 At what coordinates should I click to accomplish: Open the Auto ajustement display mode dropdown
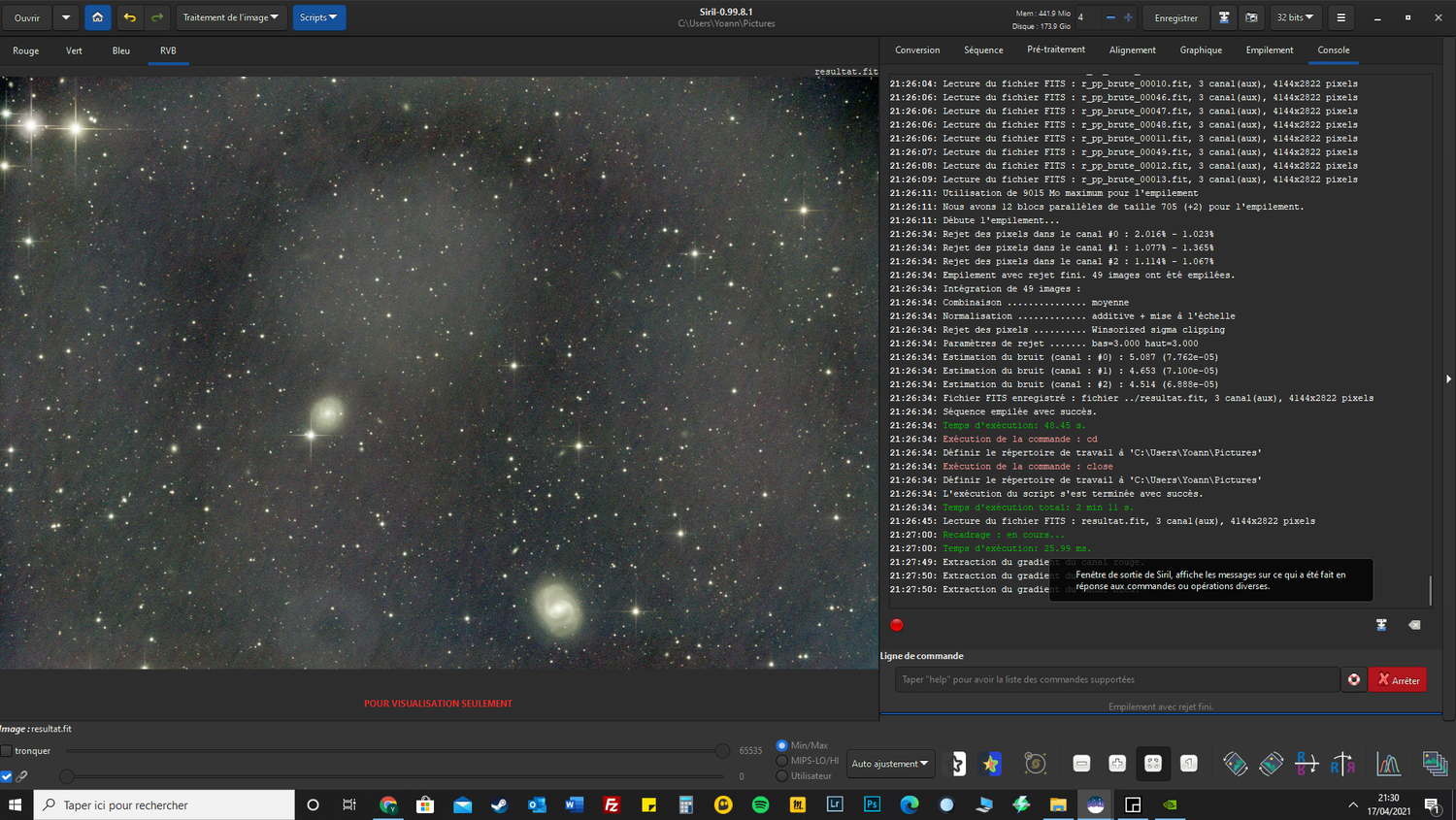(890, 764)
